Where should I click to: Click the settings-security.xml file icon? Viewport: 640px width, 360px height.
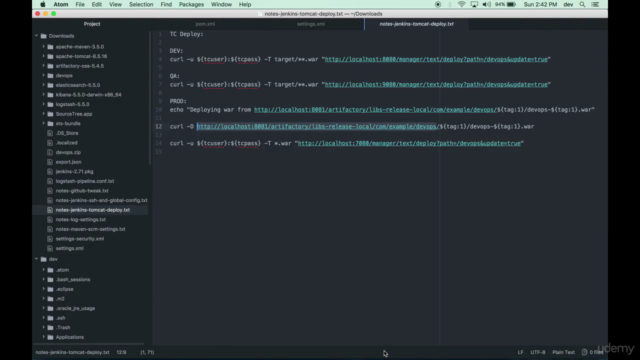(x=50, y=238)
